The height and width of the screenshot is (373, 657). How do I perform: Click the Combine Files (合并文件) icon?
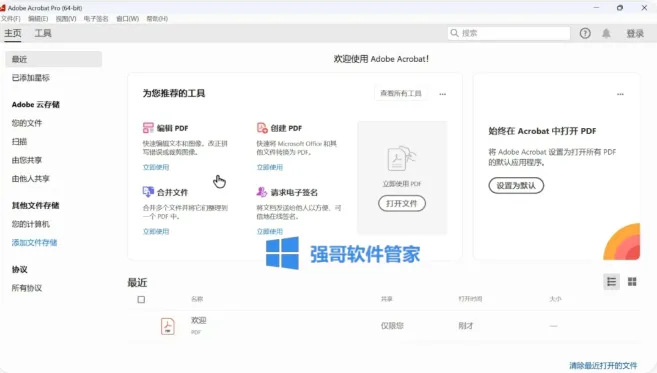point(148,192)
